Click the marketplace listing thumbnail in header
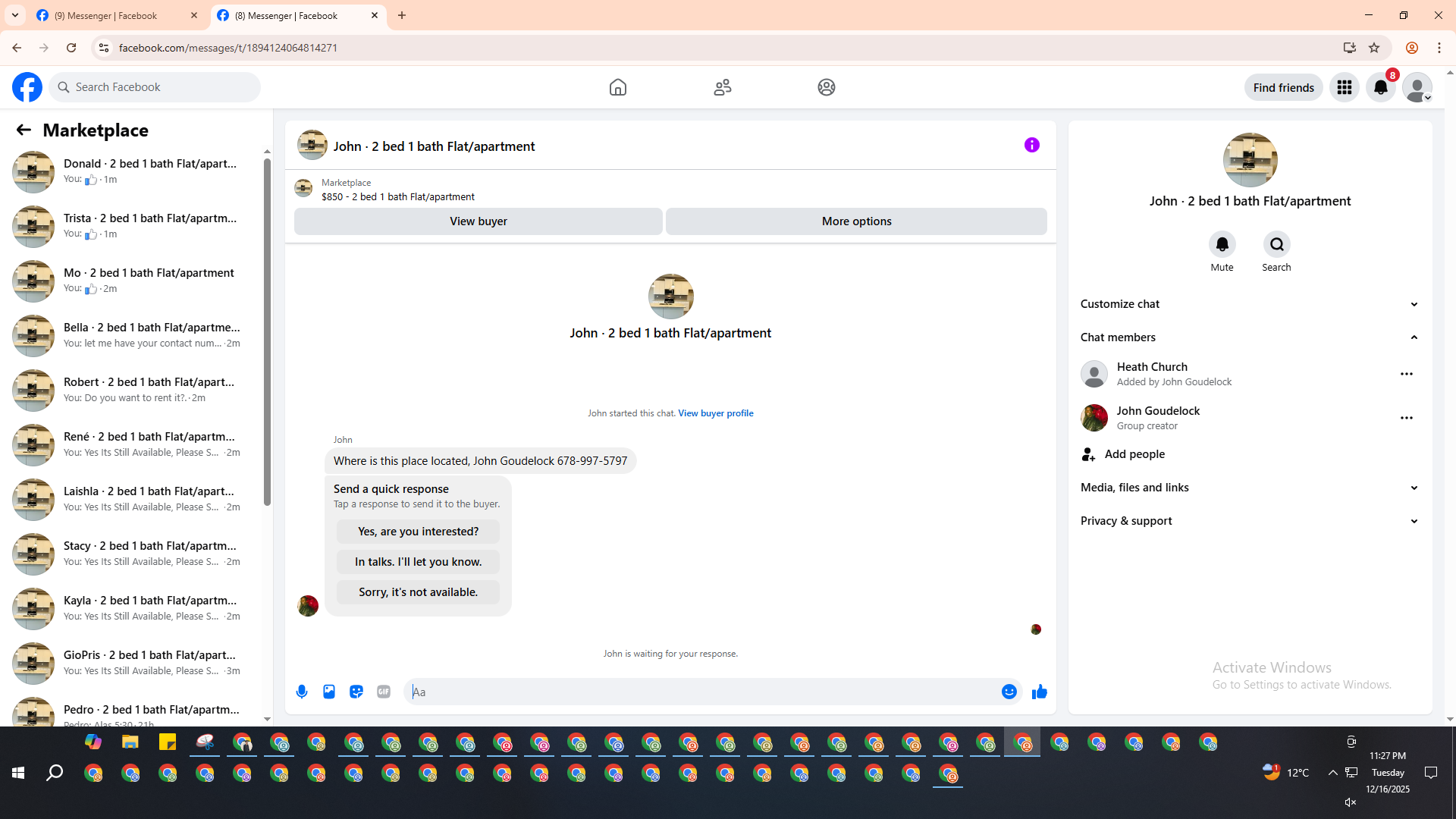Screen dimensions: 1456x819 point(303,189)
